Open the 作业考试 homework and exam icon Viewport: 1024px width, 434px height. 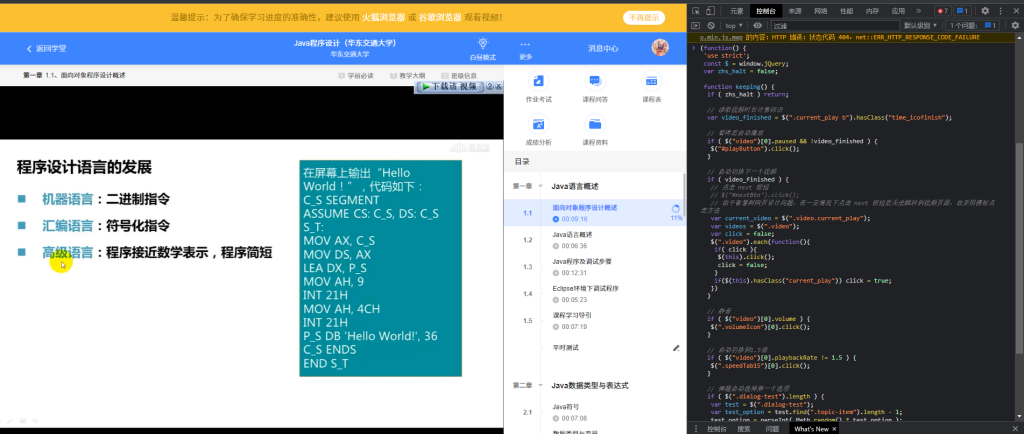click(539, 81)
